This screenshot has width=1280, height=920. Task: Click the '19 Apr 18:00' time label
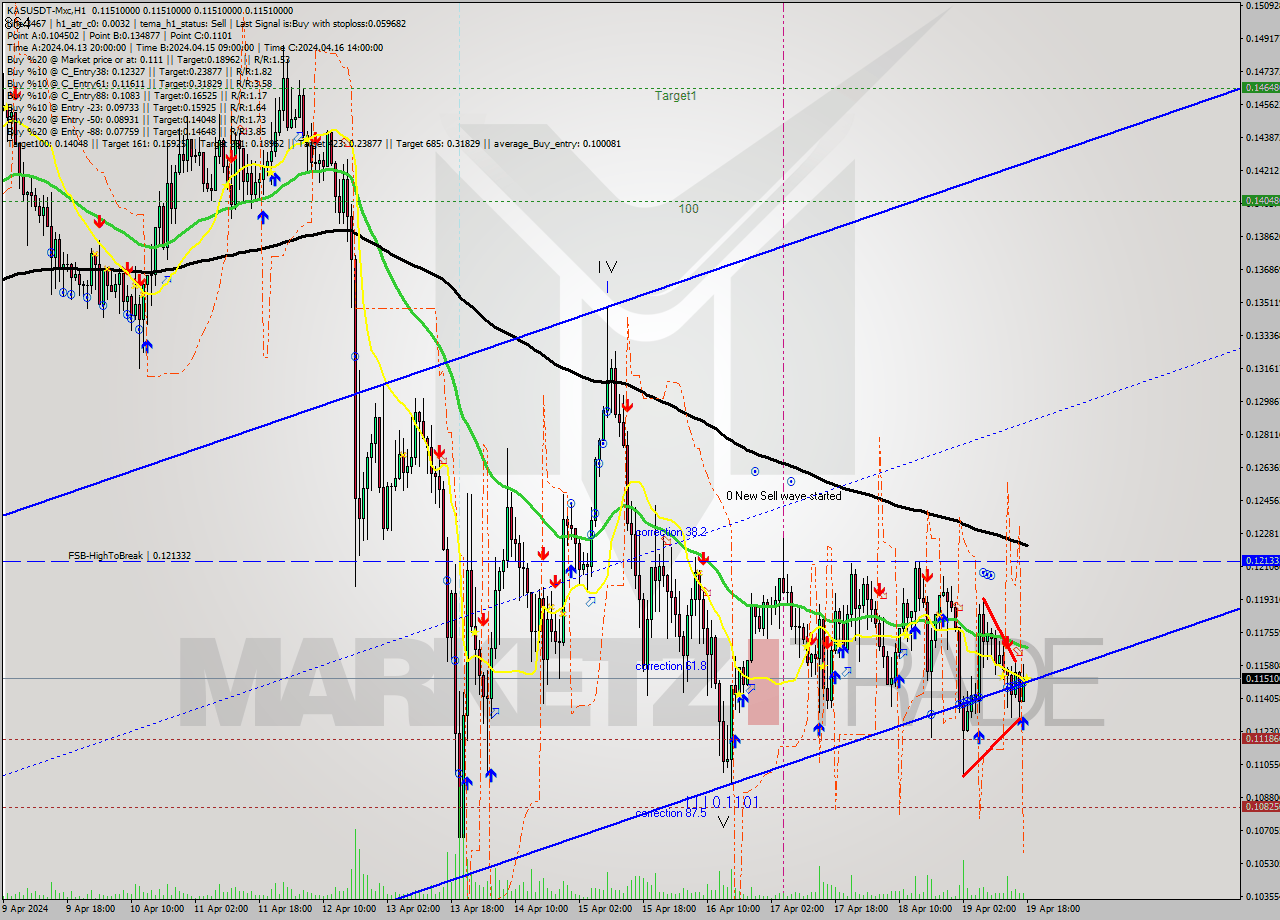[1054, 909]
